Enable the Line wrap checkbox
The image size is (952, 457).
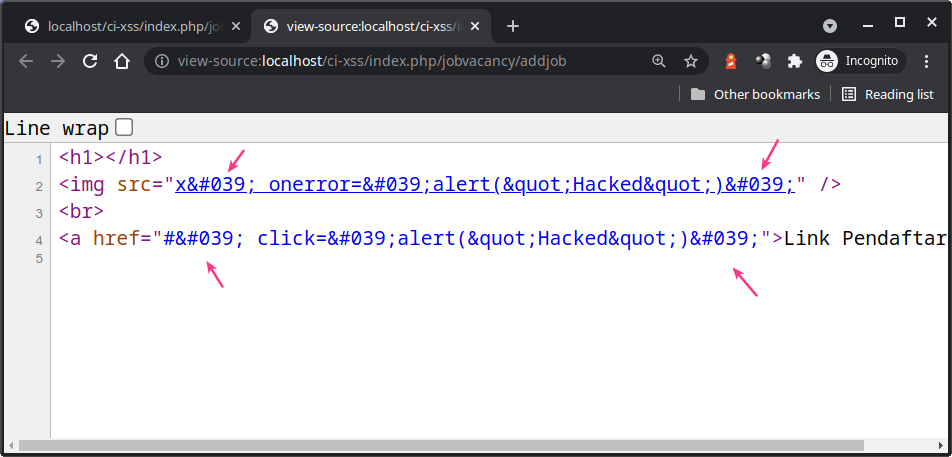pos(124,127)
